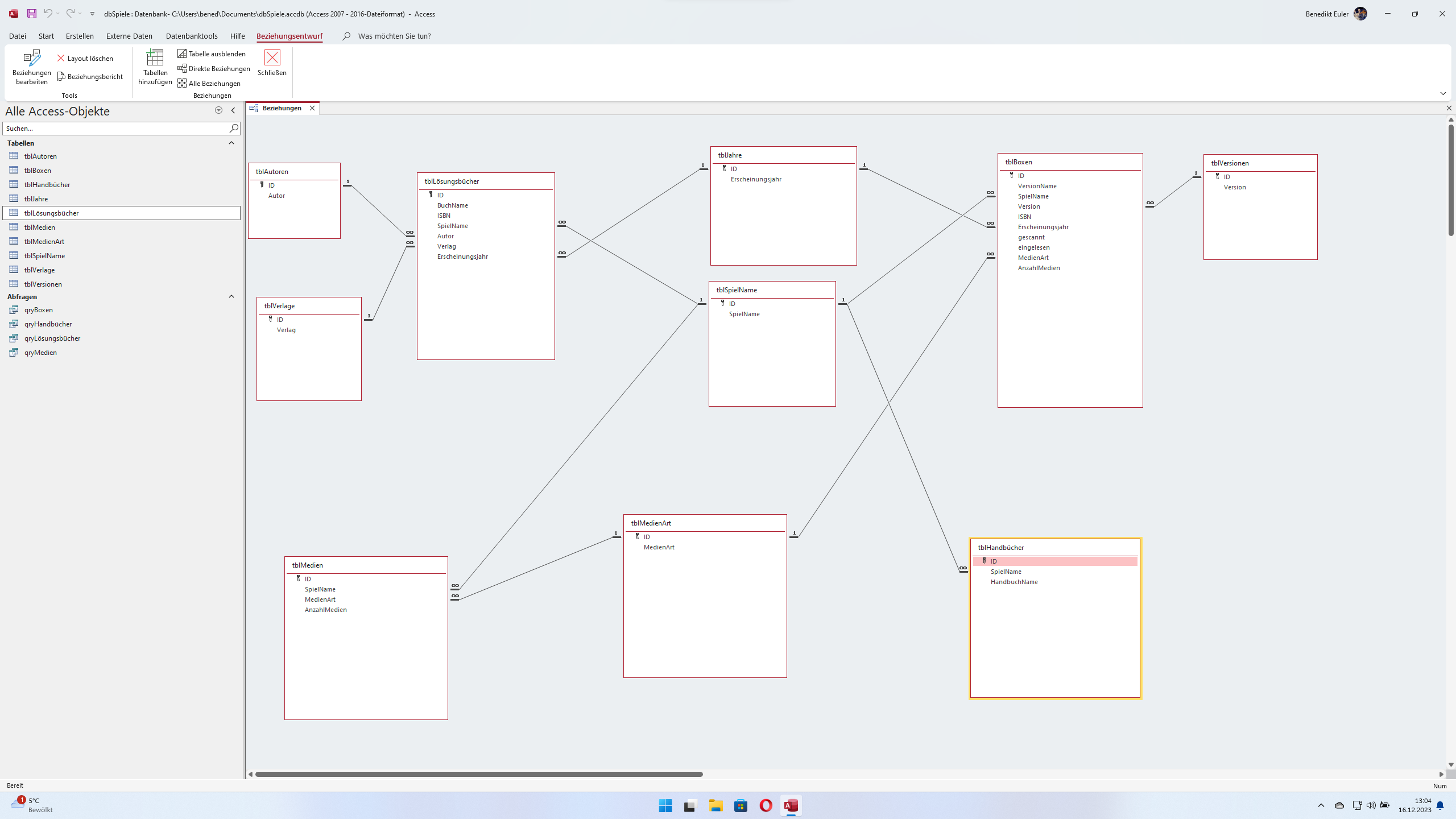The height and width of the screenshot is (819, 1456).
Task: Click the Schließen ribbon icon
Action: (272, 59)
